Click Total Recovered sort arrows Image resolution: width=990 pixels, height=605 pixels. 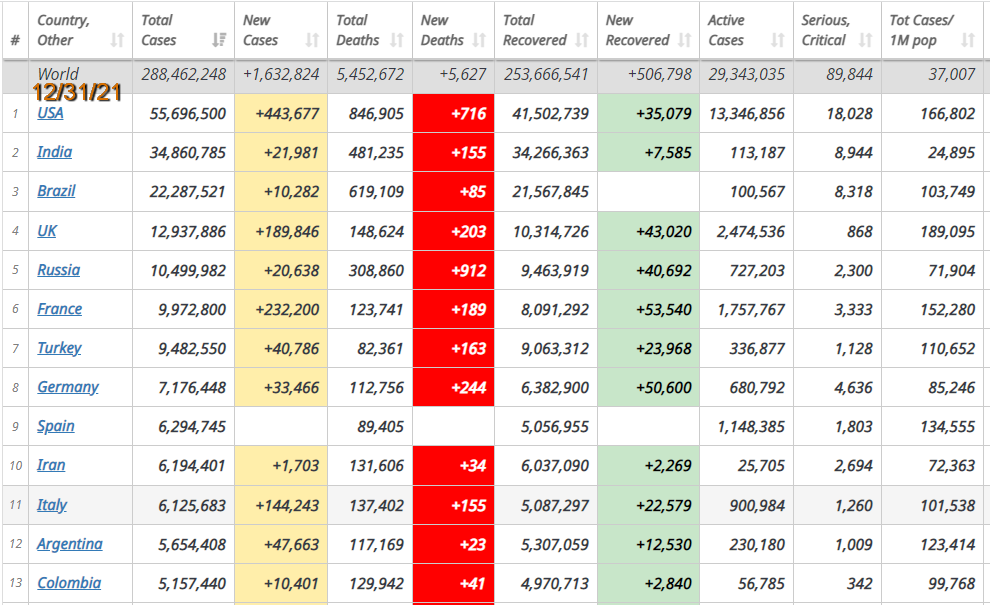582,40
